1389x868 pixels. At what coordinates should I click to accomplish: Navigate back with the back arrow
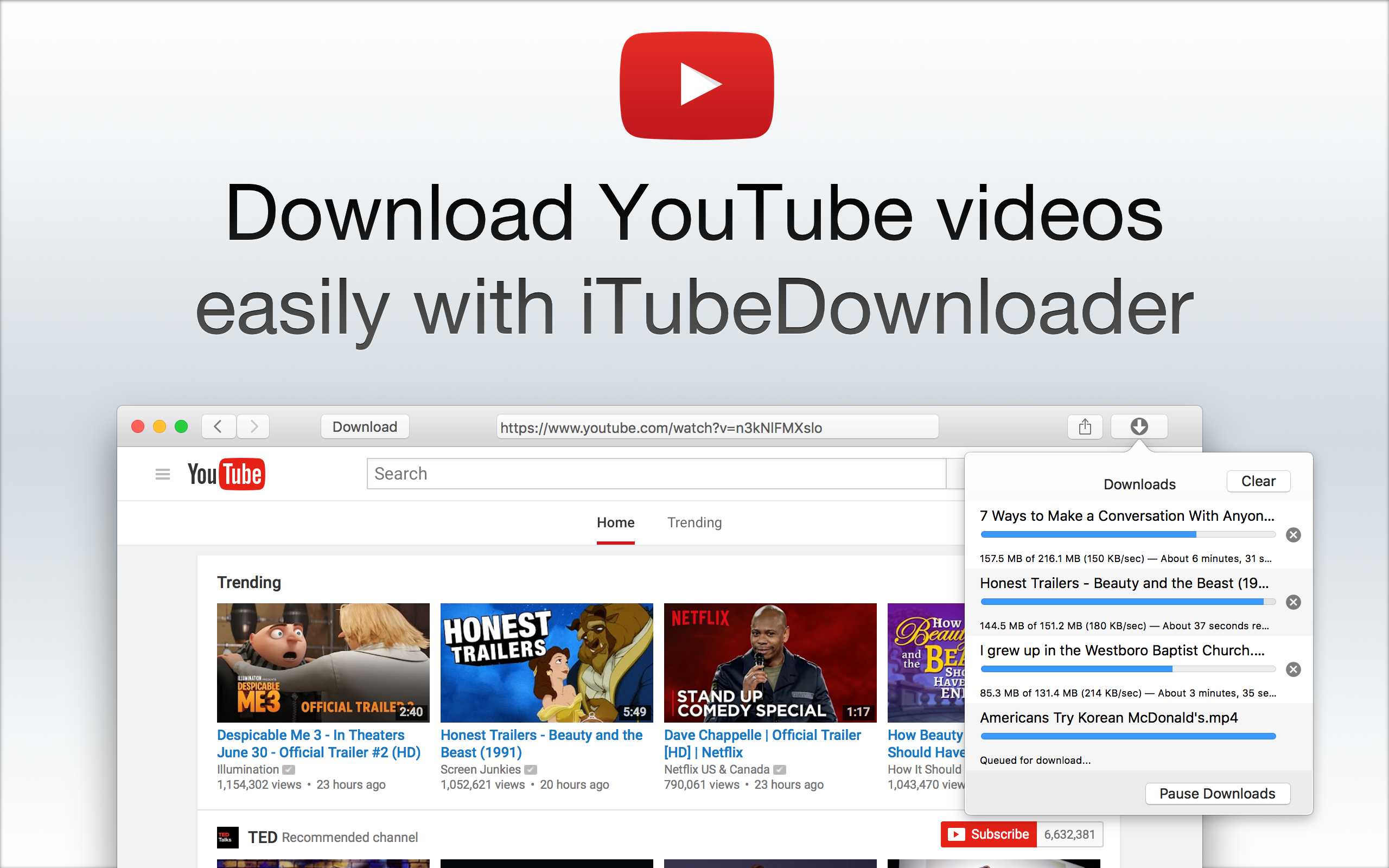pyautogui.click(x=218, y=426)
